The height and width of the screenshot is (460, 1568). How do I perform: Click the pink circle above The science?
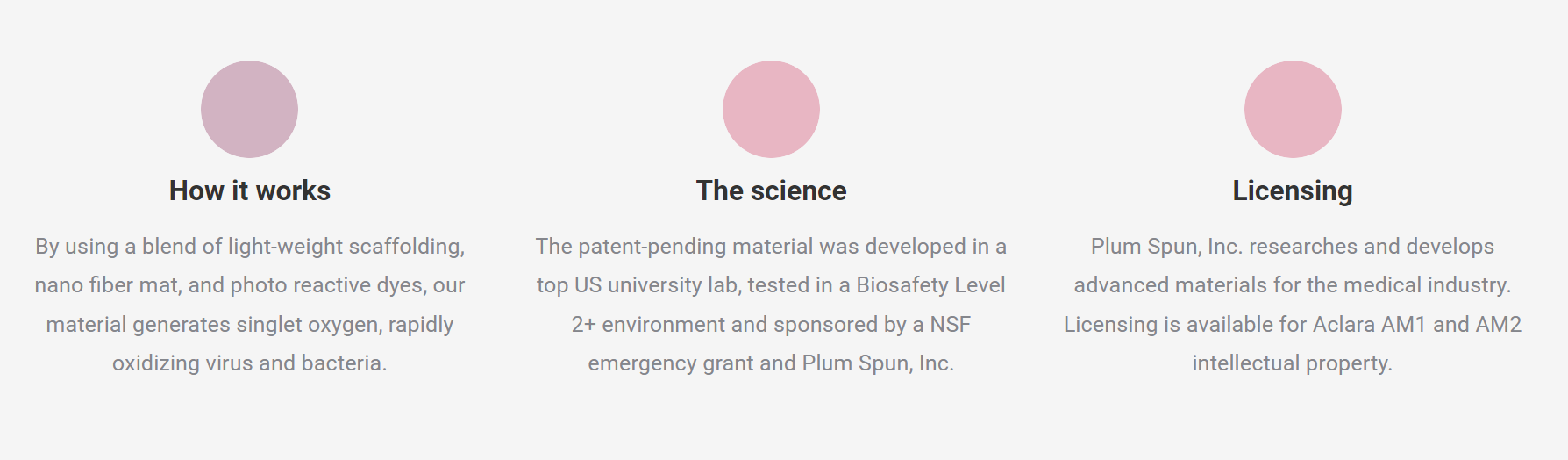771,109
